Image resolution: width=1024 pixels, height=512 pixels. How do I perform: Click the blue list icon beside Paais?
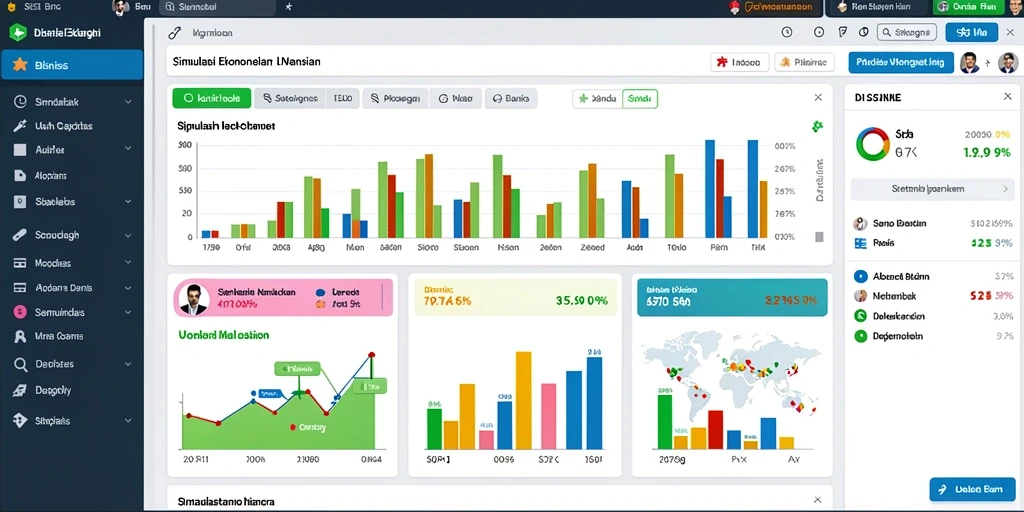(861, 243)
